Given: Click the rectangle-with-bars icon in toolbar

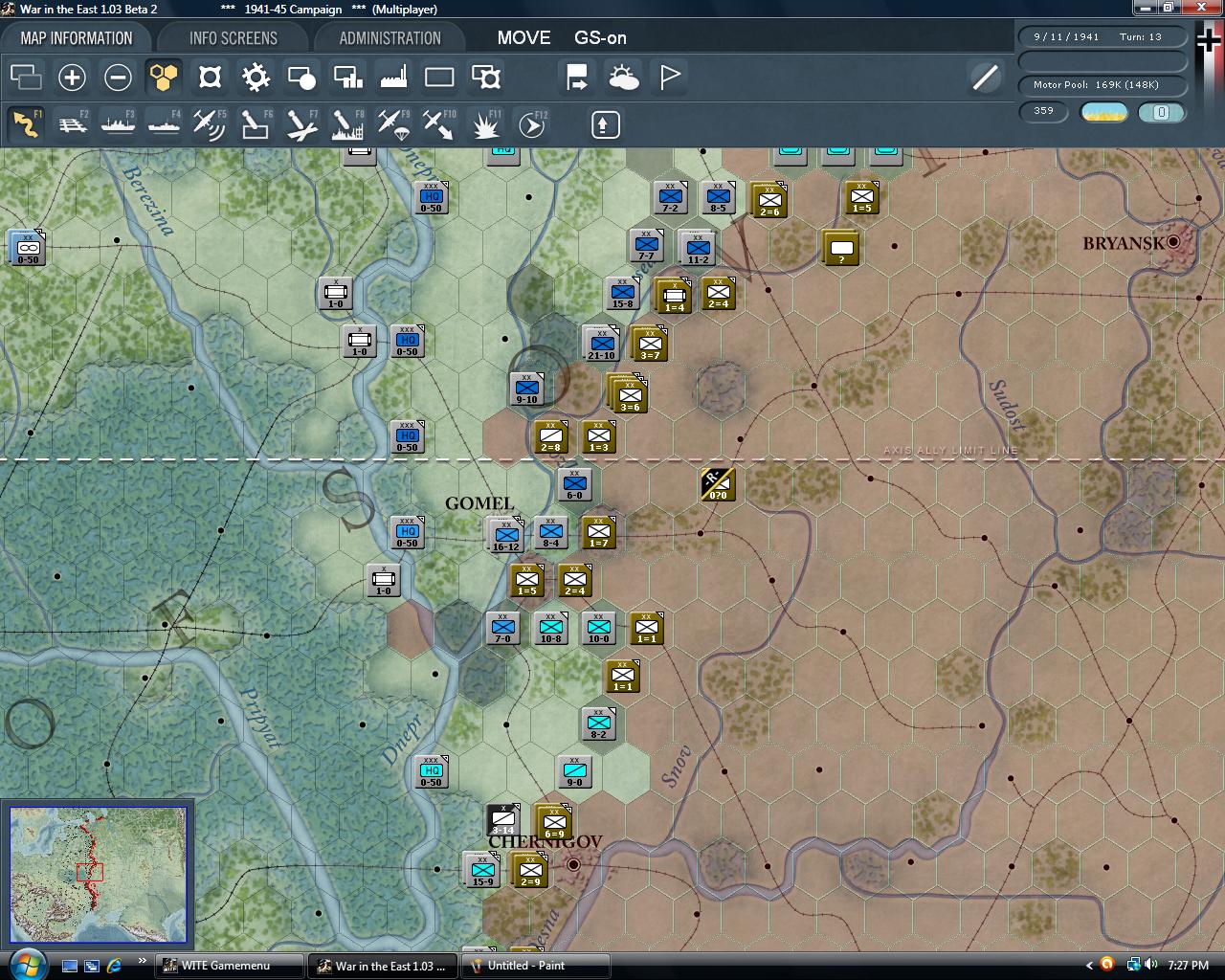Looking at the screenshot, I should 347,78.
